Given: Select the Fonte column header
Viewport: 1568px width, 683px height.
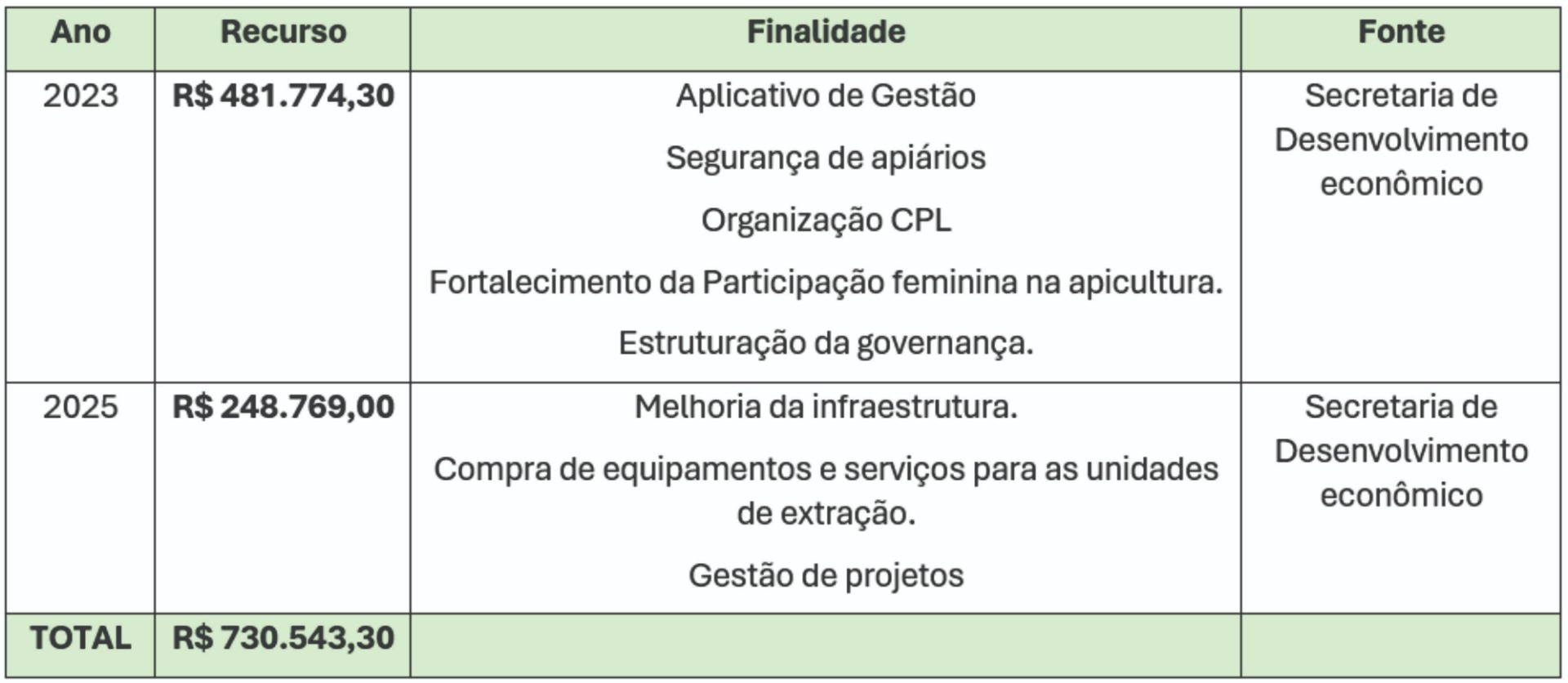Looking at the screenshot, I should tap(1401, 33).
